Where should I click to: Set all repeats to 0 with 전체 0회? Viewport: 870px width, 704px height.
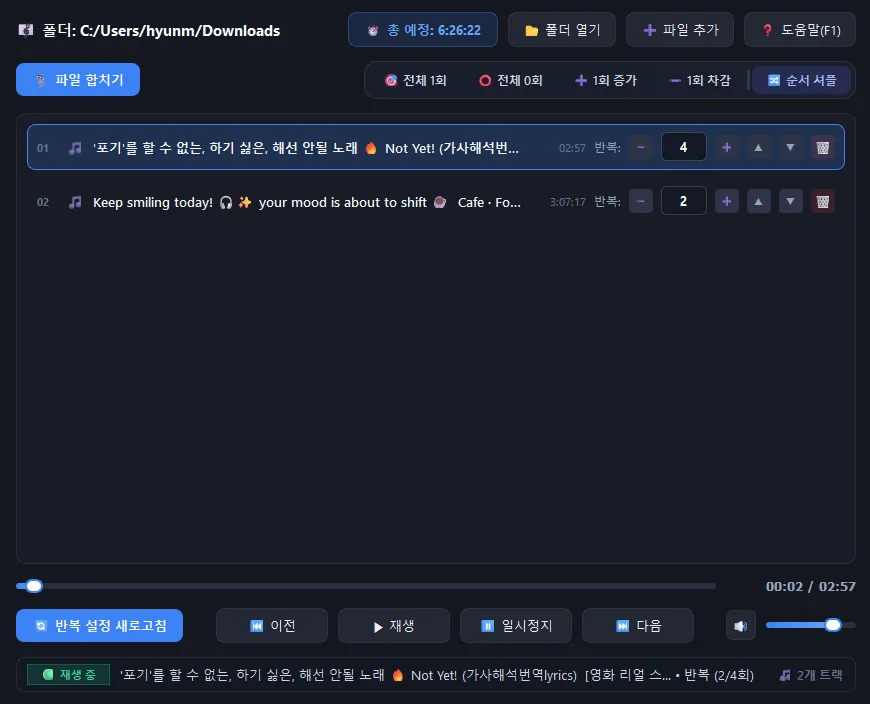coord(510,80)
